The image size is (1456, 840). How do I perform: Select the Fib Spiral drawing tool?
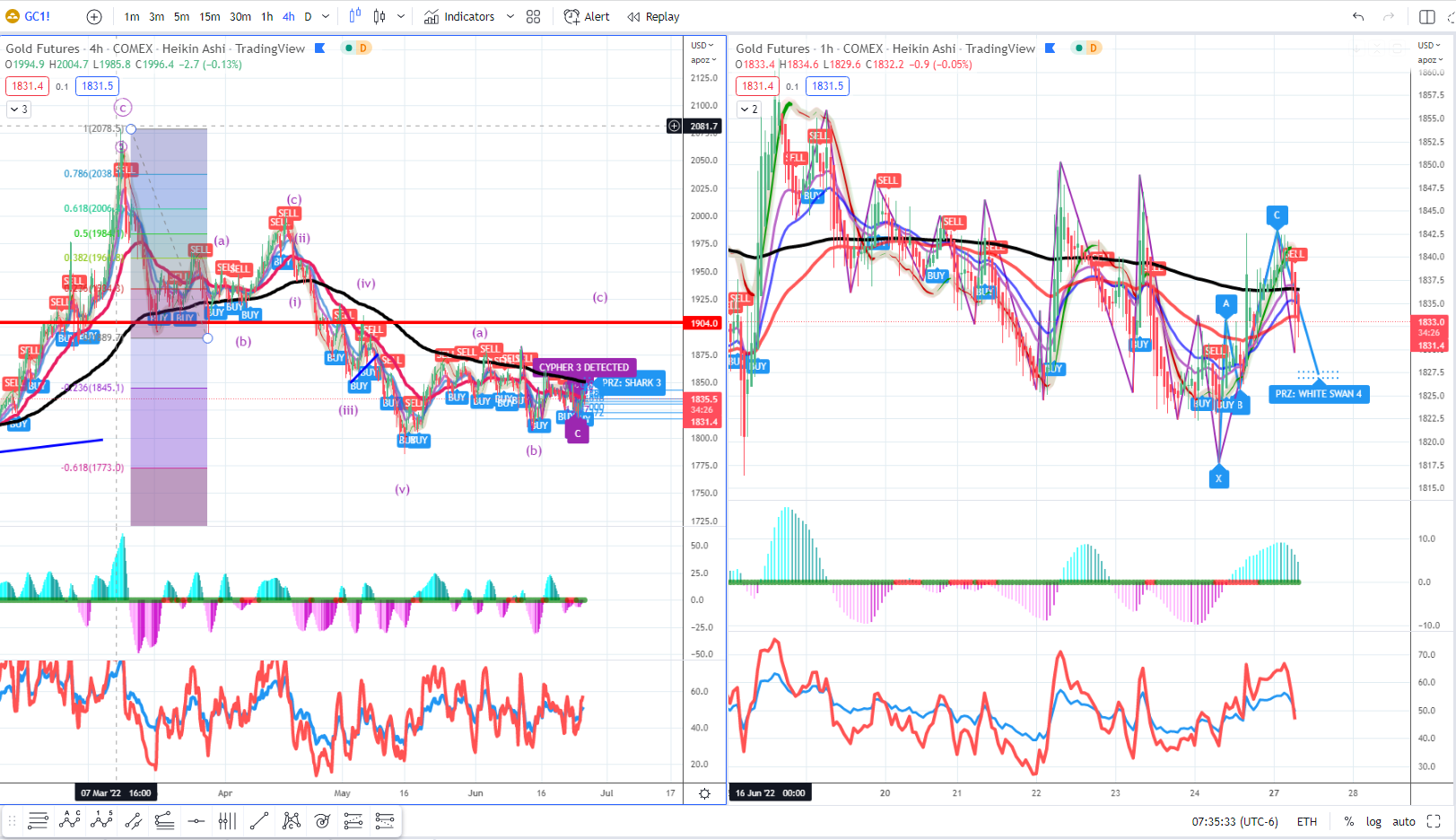click(322, 820)
